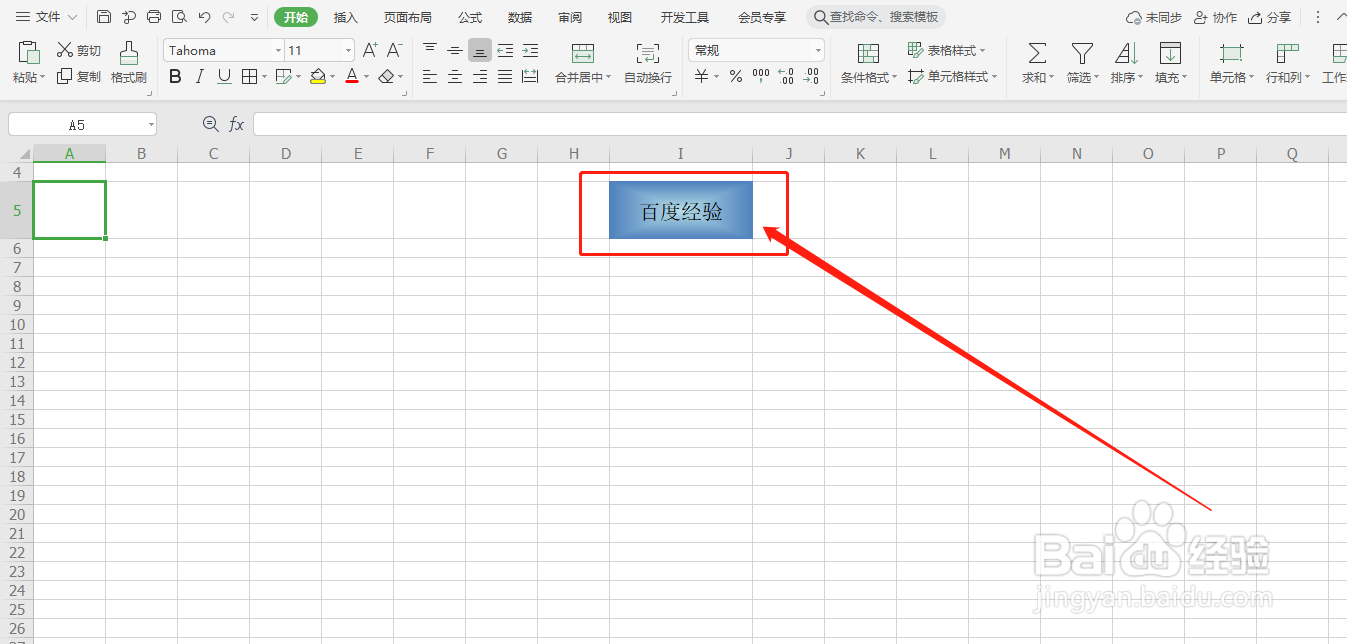The height and width of the screenshot is (644, 1347).
Task: Click the Sum (求和) sigma icon
Action: point(1038,54)
